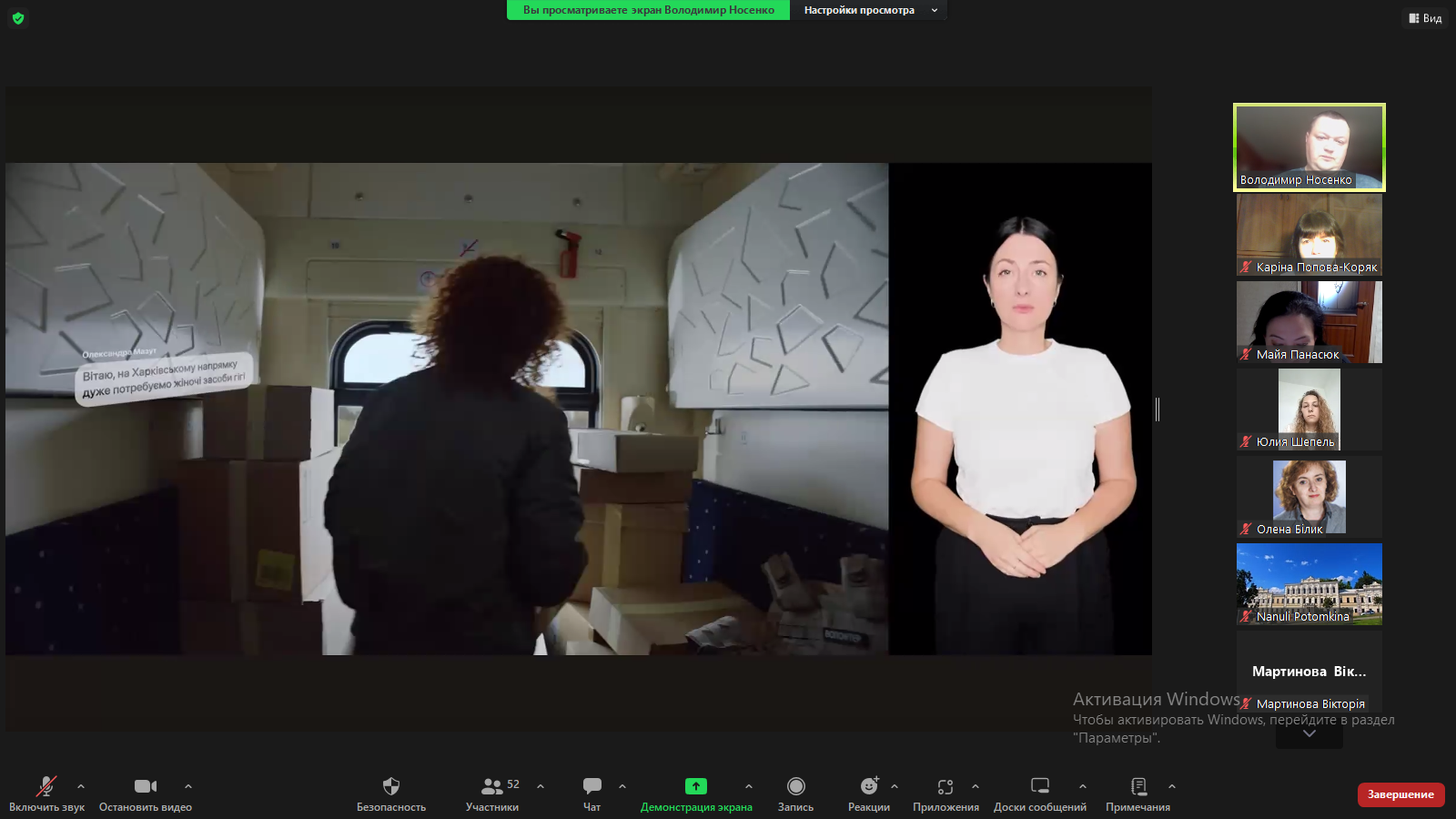
Task: Select Володимир Носенко's video thumbnail
Action: click(1309, 147)
